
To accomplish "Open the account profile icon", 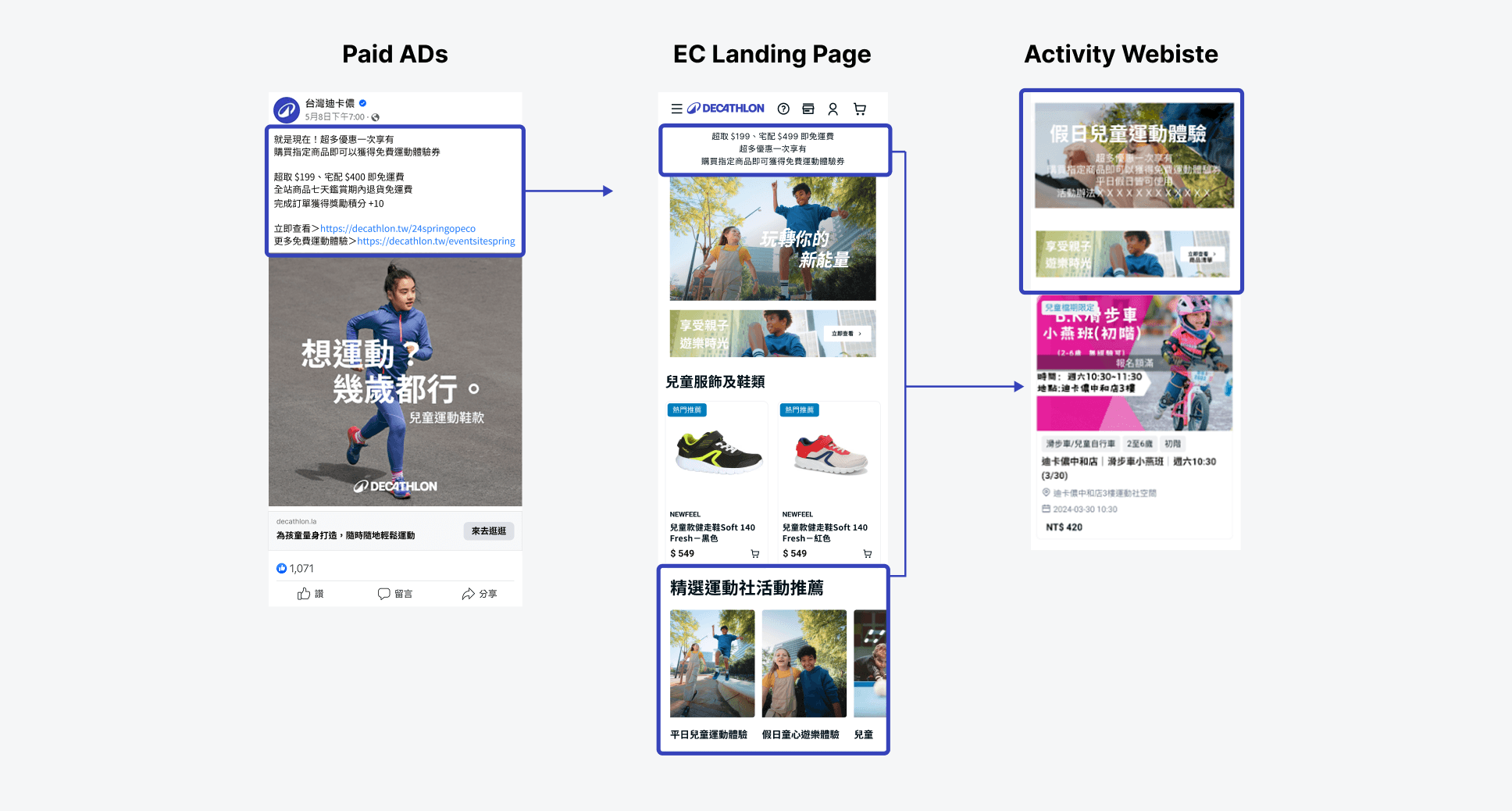I will [833, 109].
